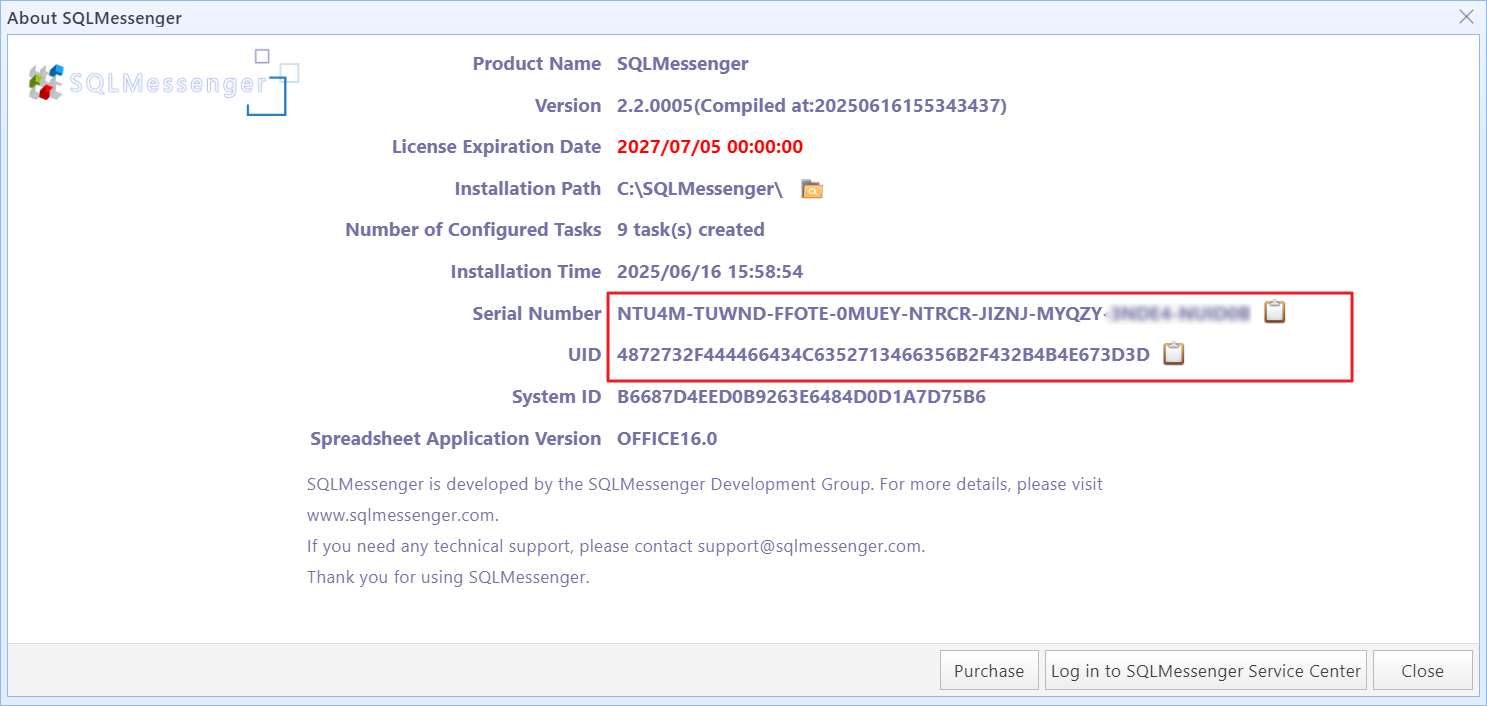1487x706 pixels.
Task: Click the "9 task(s) created" value
Action: click(691, 230)
